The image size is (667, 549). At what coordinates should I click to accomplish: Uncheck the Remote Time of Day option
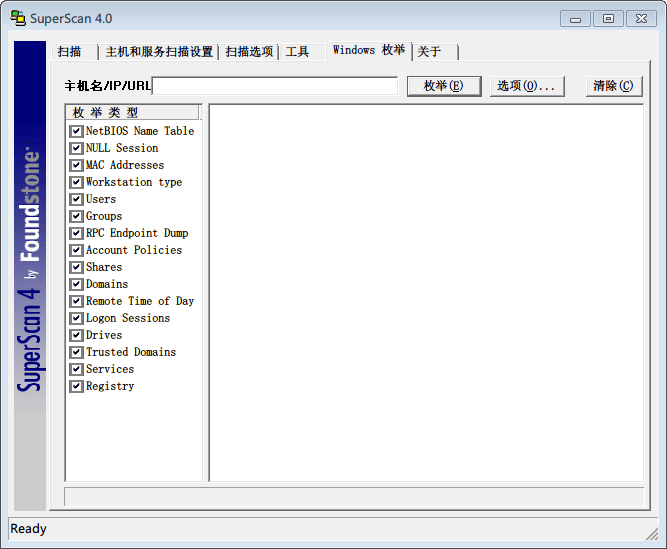(x=76, y=301)
